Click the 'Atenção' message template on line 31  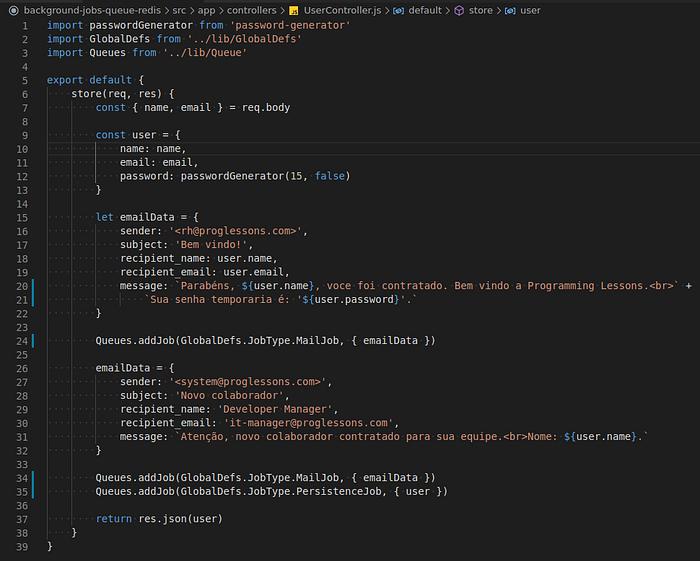pyautogui.click(x=412, y=437)
